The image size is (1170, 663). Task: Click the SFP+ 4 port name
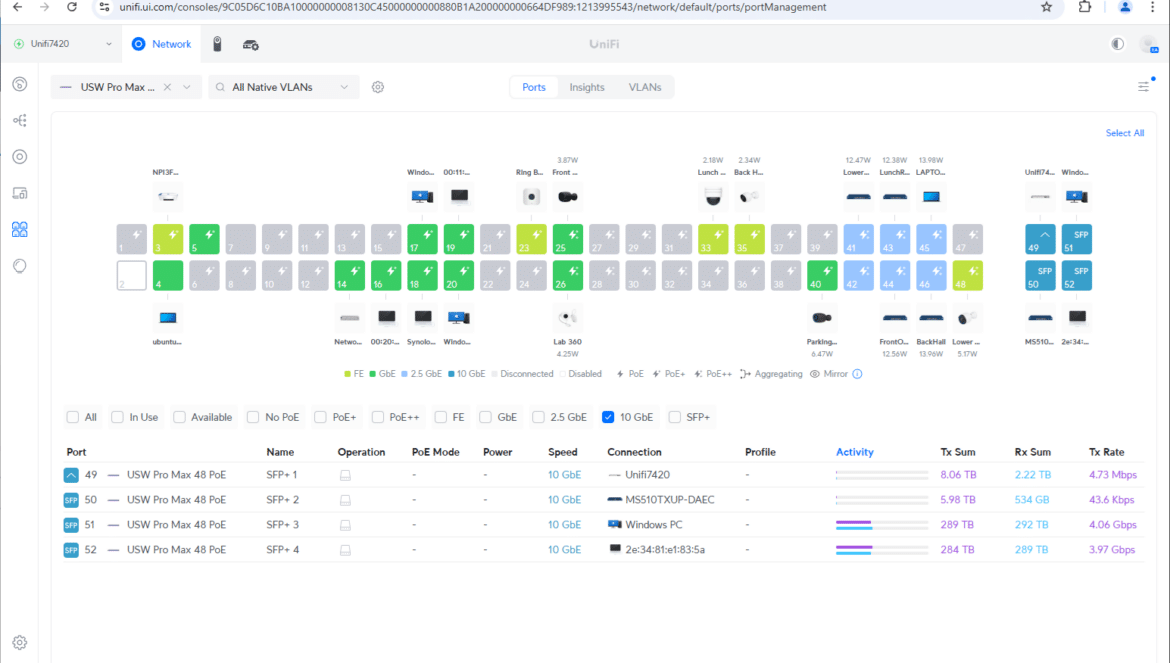click(283, 550)
